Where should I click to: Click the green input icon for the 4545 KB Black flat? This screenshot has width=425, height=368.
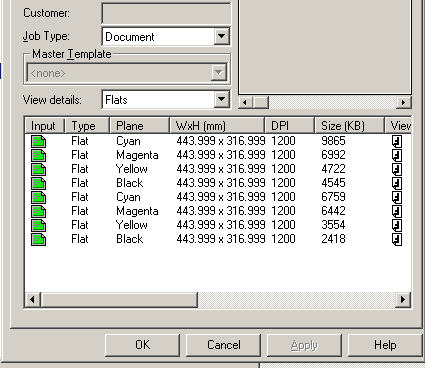tap(38, 183)
